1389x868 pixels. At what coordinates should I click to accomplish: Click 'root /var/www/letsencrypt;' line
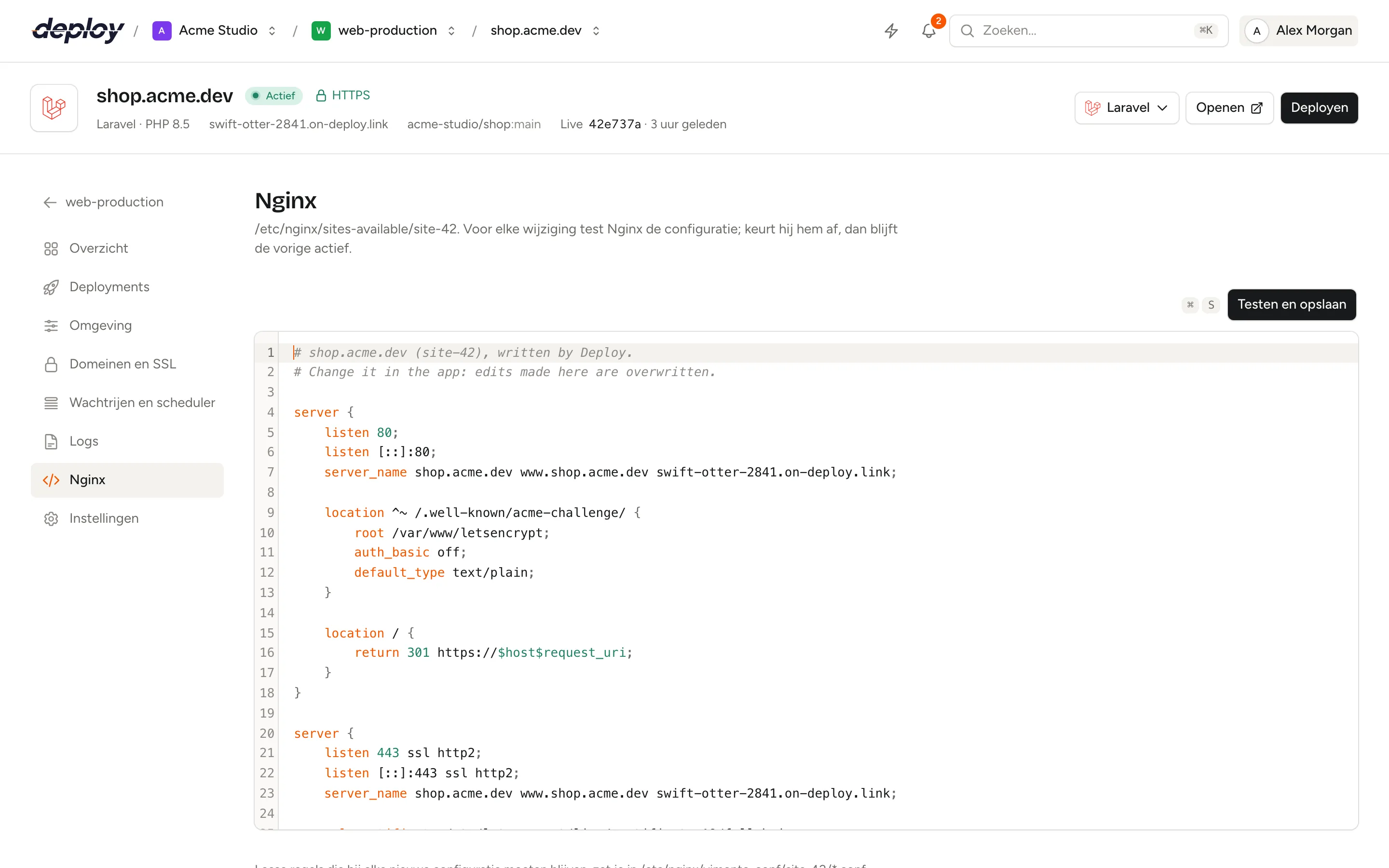coord(452,533)
